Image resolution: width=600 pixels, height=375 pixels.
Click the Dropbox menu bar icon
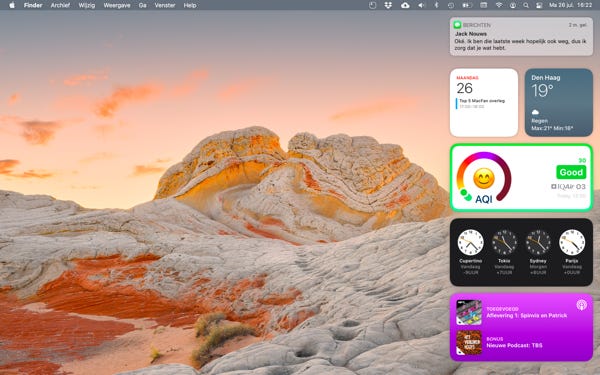[x=388, y=5]
